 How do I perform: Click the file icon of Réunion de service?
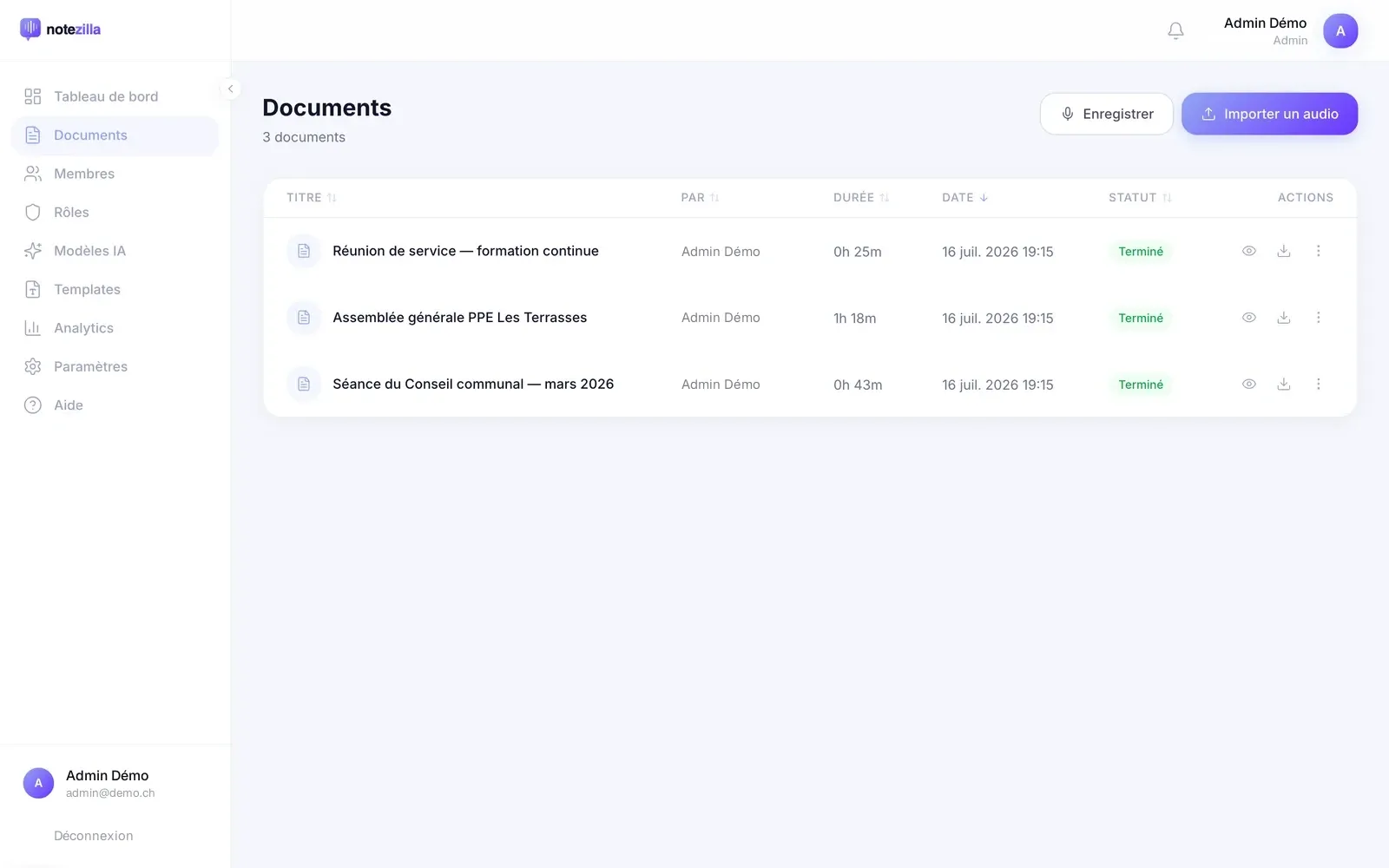(304, 251)
